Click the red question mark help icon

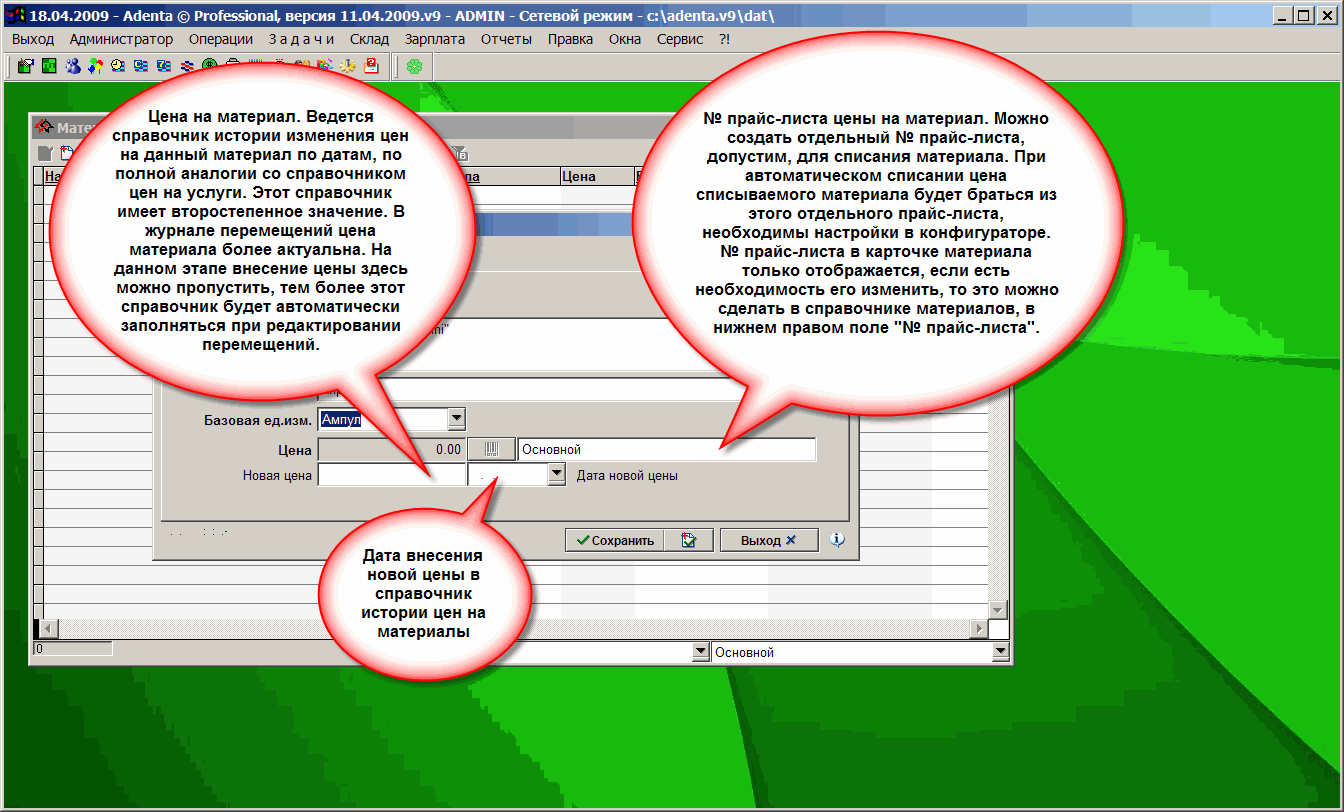371,66
